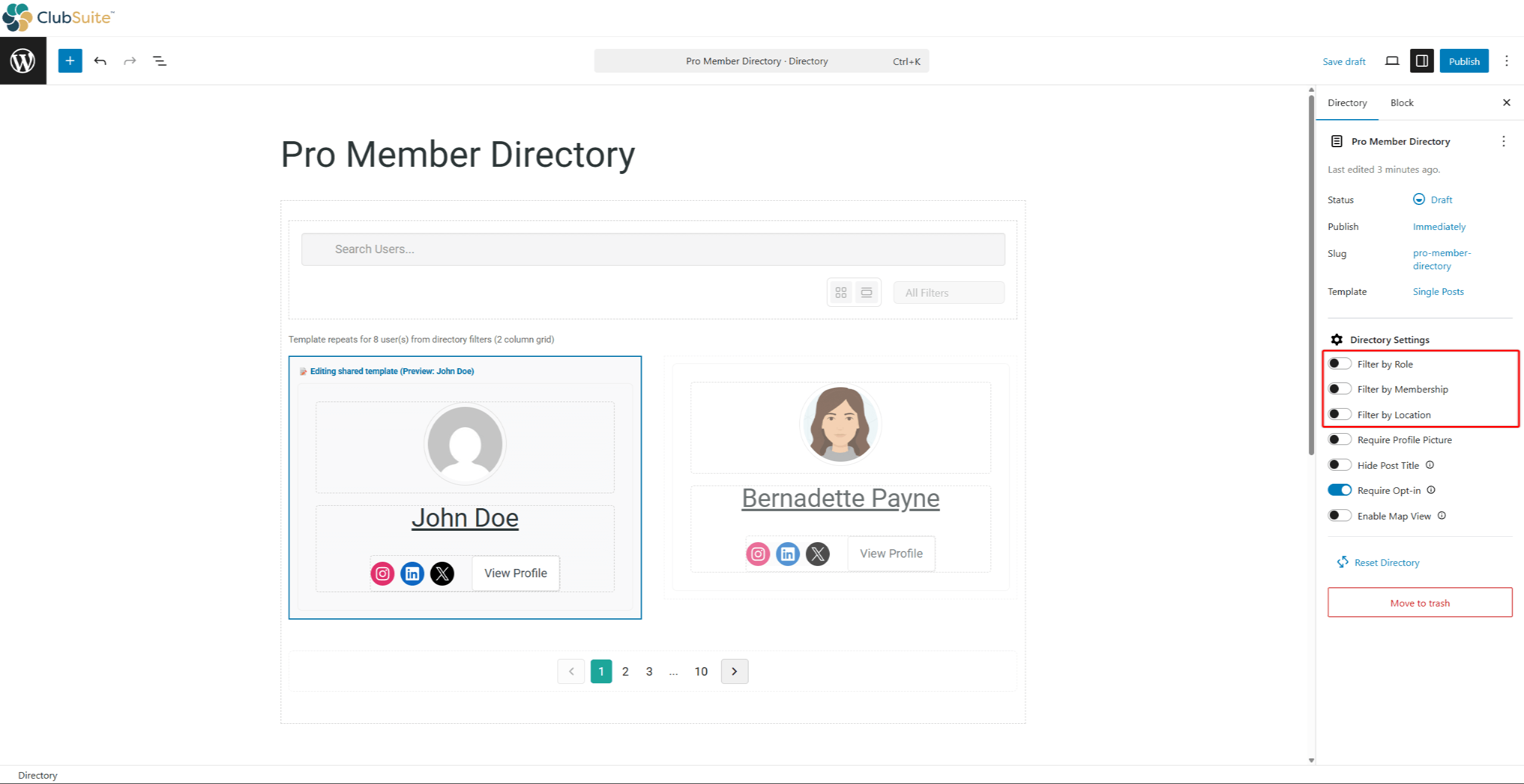This screenshot has width=1524, height=784.
Task: Open the block inserter plus button
Action: [70, 61]
